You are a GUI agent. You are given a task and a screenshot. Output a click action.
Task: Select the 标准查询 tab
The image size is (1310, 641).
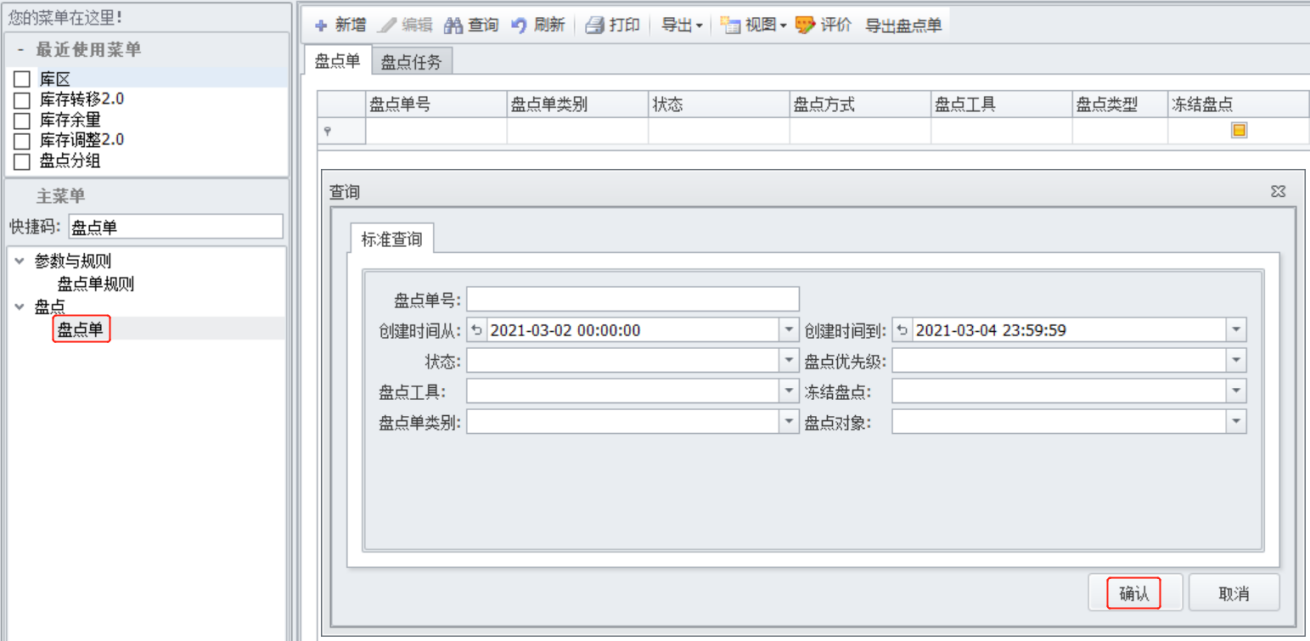(391, 240)
